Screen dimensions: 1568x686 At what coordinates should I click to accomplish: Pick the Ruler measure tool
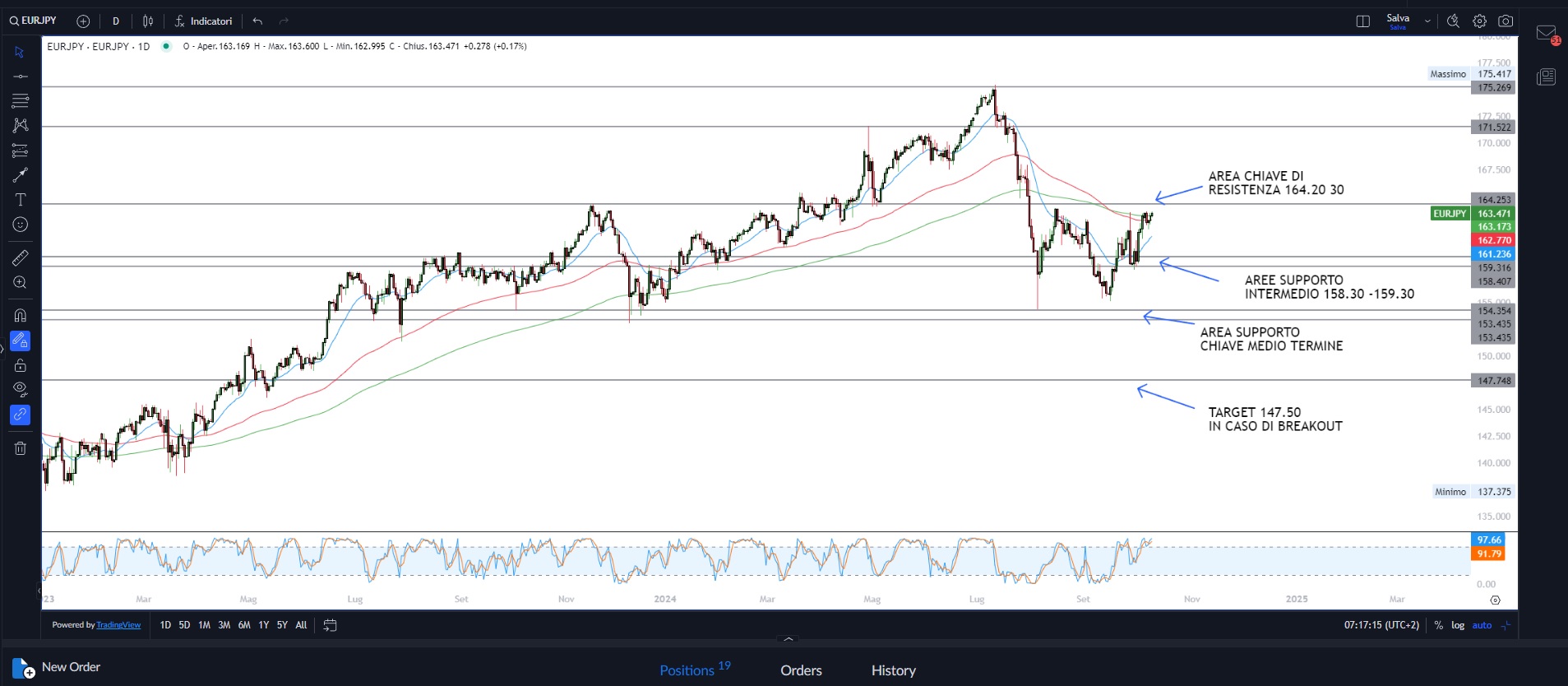coord(21,257)
